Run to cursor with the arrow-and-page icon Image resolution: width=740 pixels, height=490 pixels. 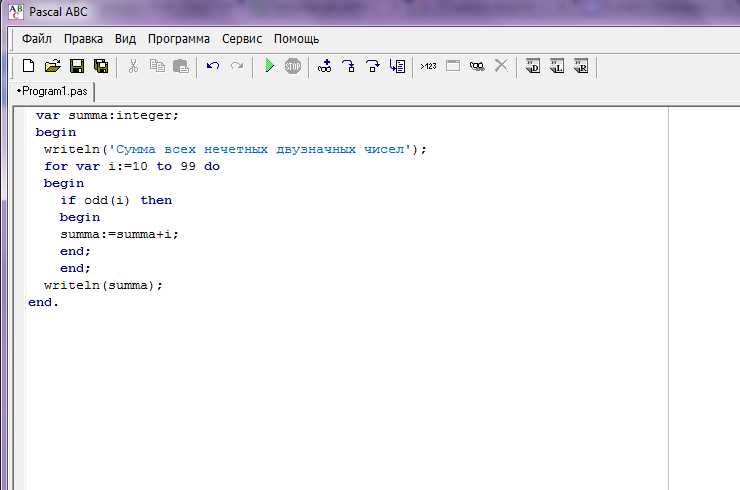click(397, 66)
